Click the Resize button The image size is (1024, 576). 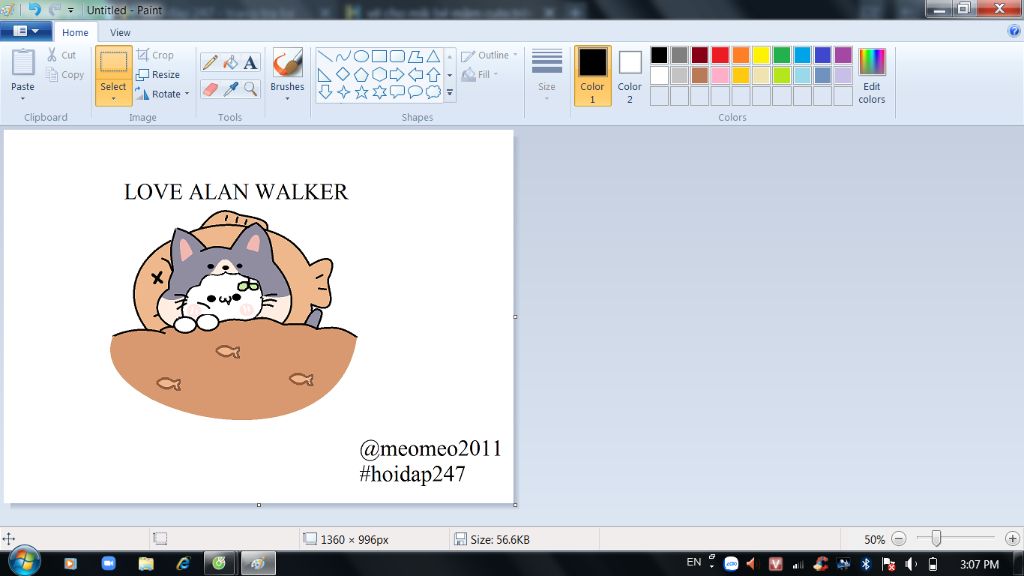[157, 74]
